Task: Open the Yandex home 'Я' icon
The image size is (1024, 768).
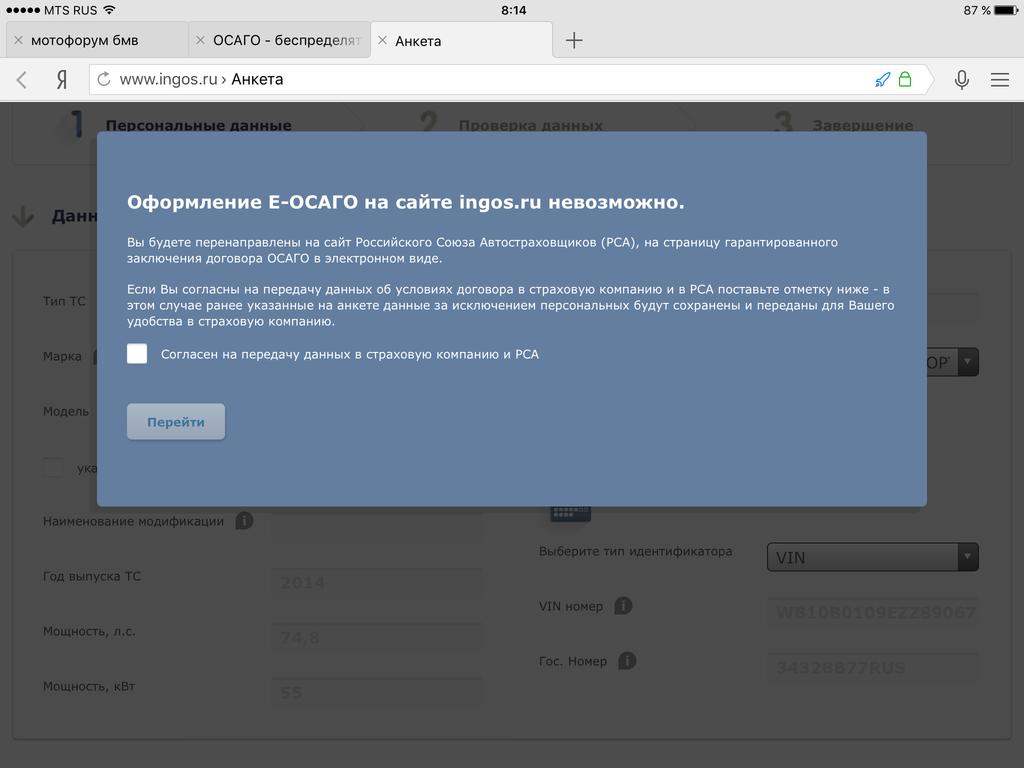Action: 61,80
